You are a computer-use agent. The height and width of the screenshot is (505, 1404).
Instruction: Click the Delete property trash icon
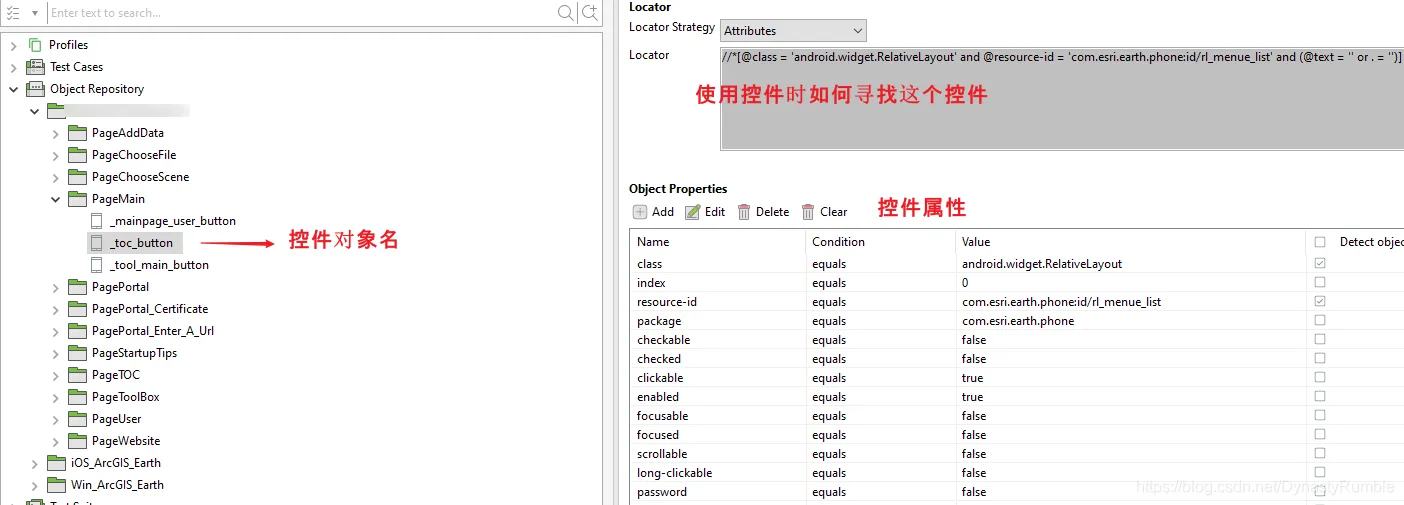744,212
